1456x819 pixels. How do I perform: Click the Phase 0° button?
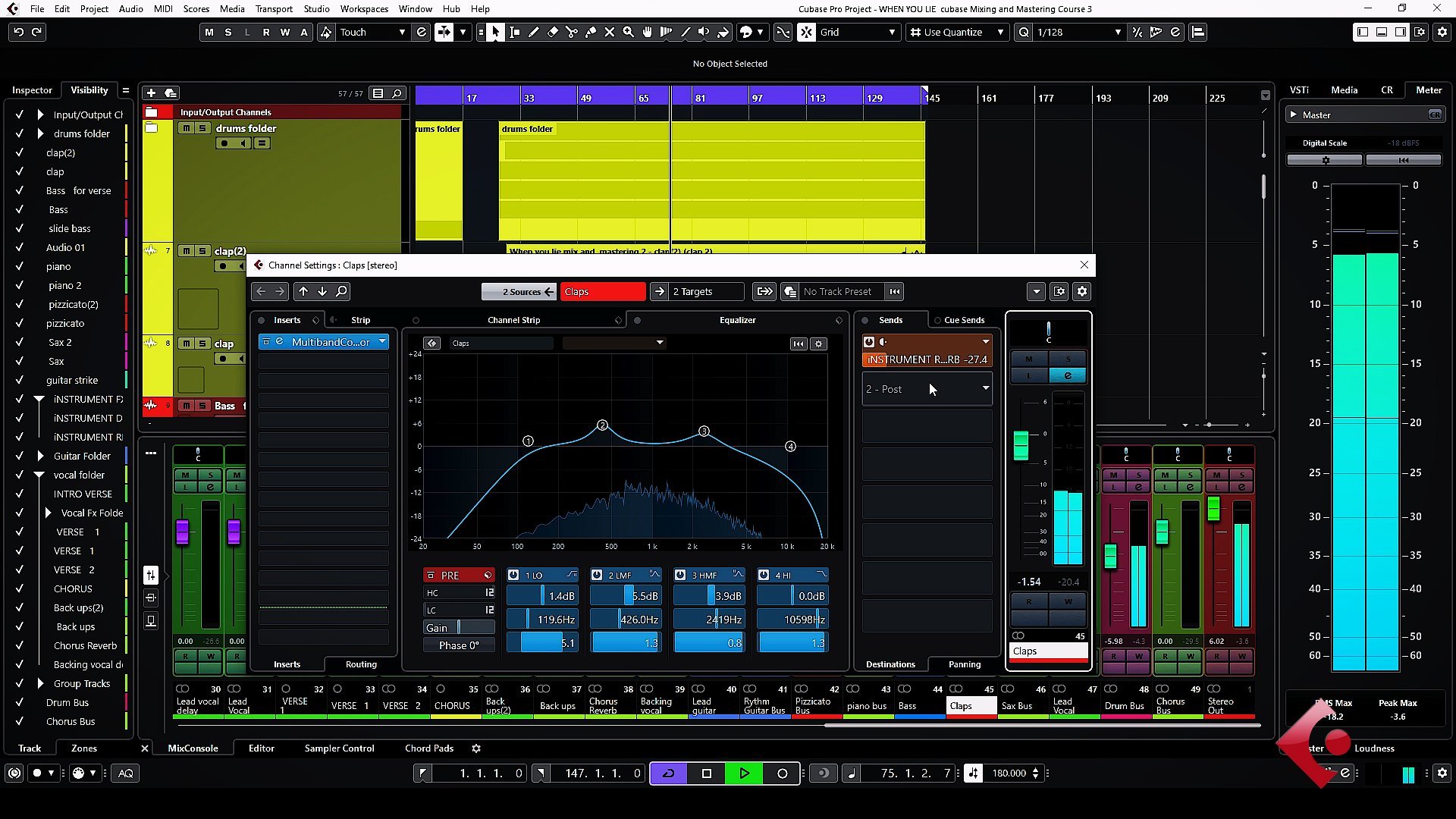[x=459, y=645]
